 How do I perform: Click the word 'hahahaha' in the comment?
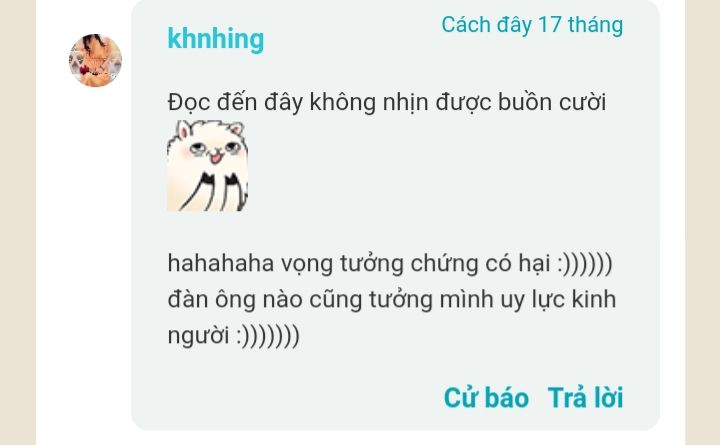[x=221, y=264]
